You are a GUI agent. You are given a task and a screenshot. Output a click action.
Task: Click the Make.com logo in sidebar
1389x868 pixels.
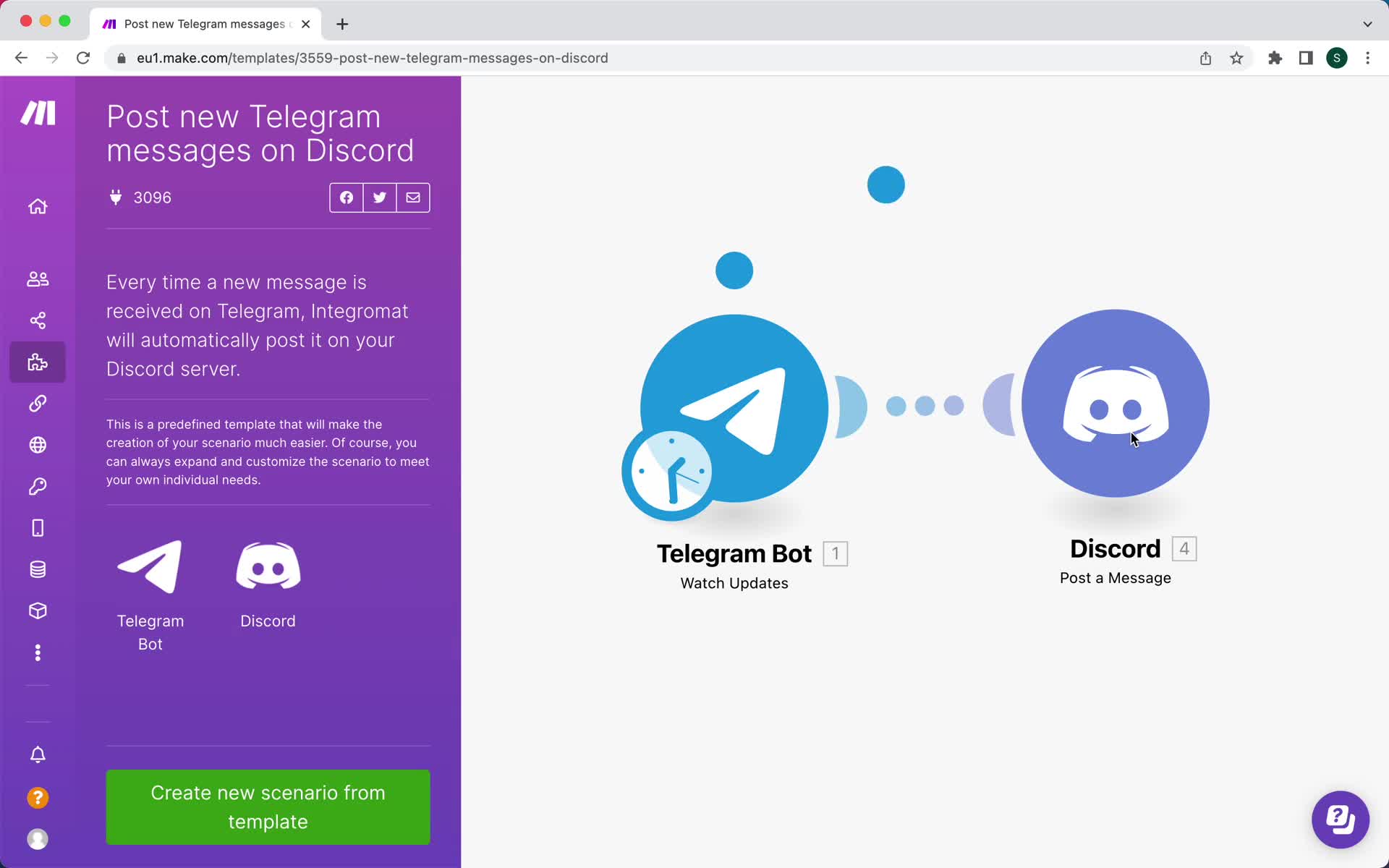click(x=37, y=112)
